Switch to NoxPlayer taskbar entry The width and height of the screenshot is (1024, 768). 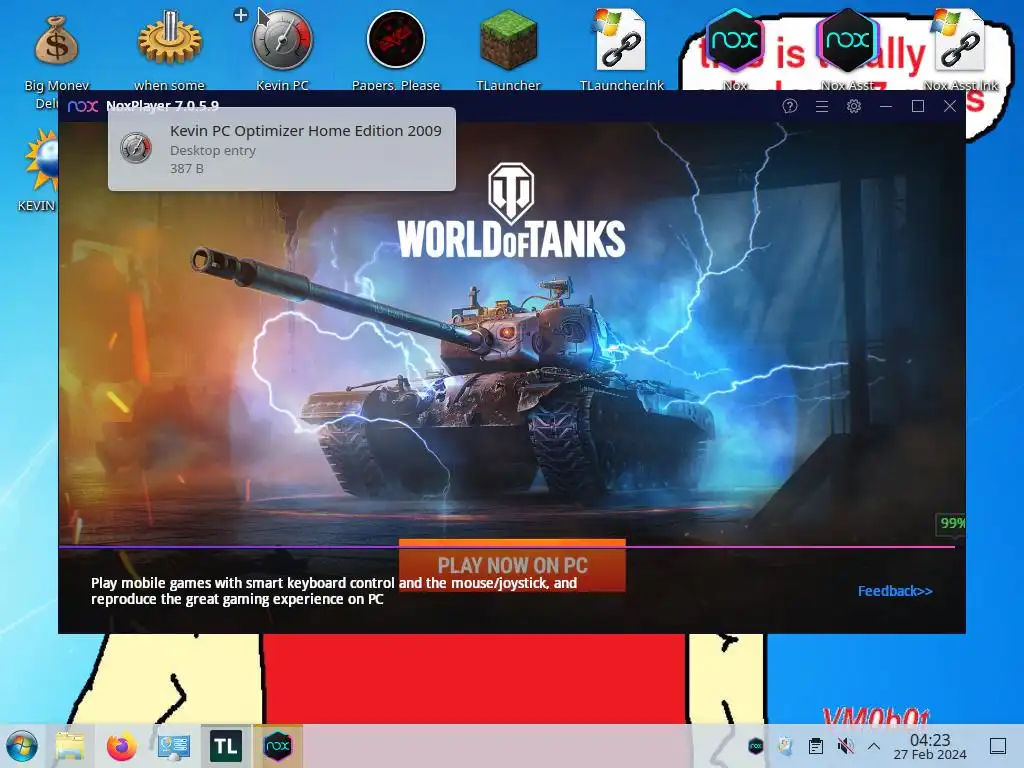(278, 746)
